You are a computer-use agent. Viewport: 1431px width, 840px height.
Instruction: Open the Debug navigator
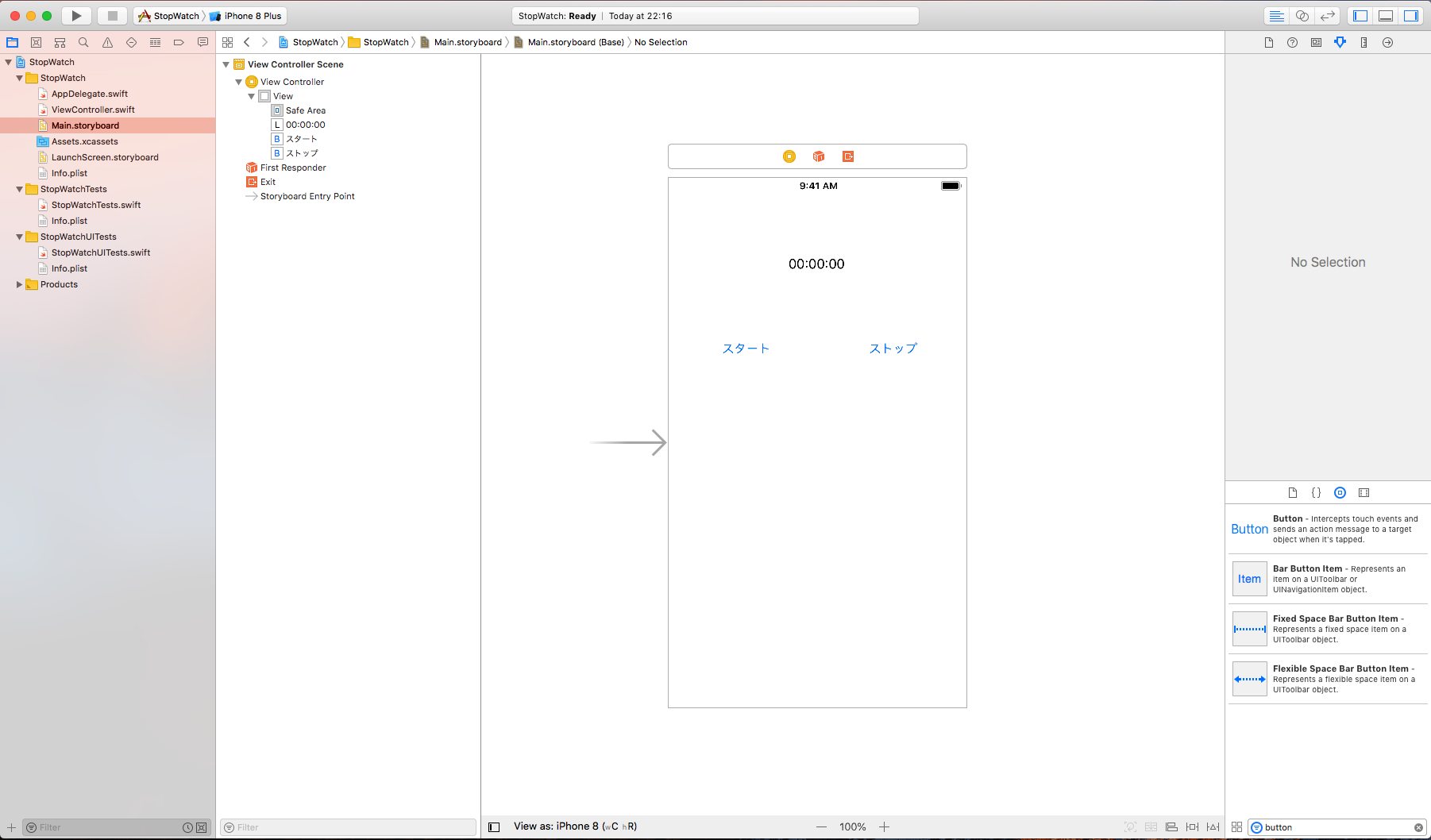click(155, 42)
